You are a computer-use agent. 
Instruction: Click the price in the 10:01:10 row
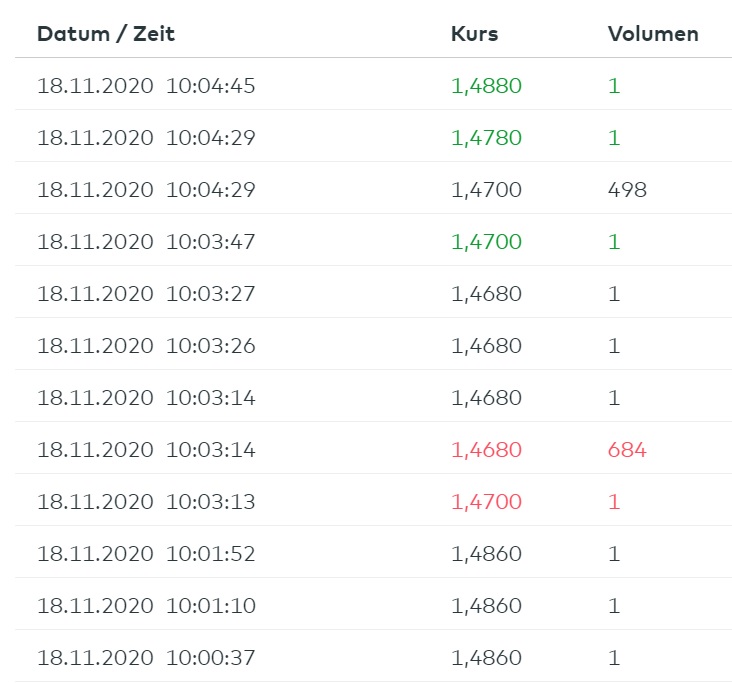pyautogui.click(x=486, y=606)
